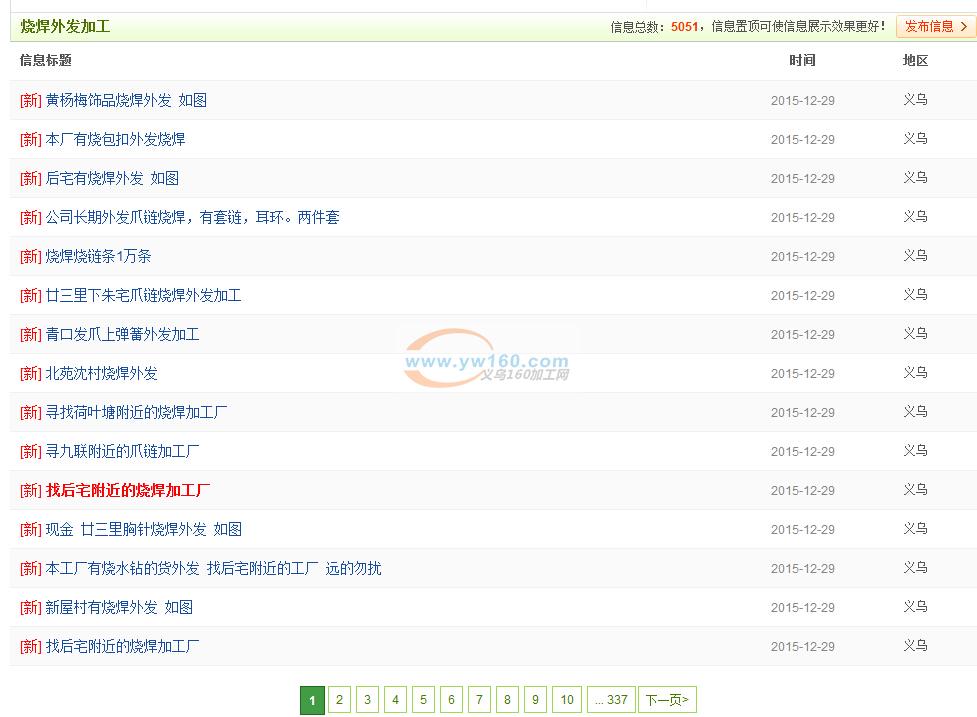Open listing 本厂有烧包扣外发烧焊
The width and height of the screenshot is (977, 717).
coord(115,139)
